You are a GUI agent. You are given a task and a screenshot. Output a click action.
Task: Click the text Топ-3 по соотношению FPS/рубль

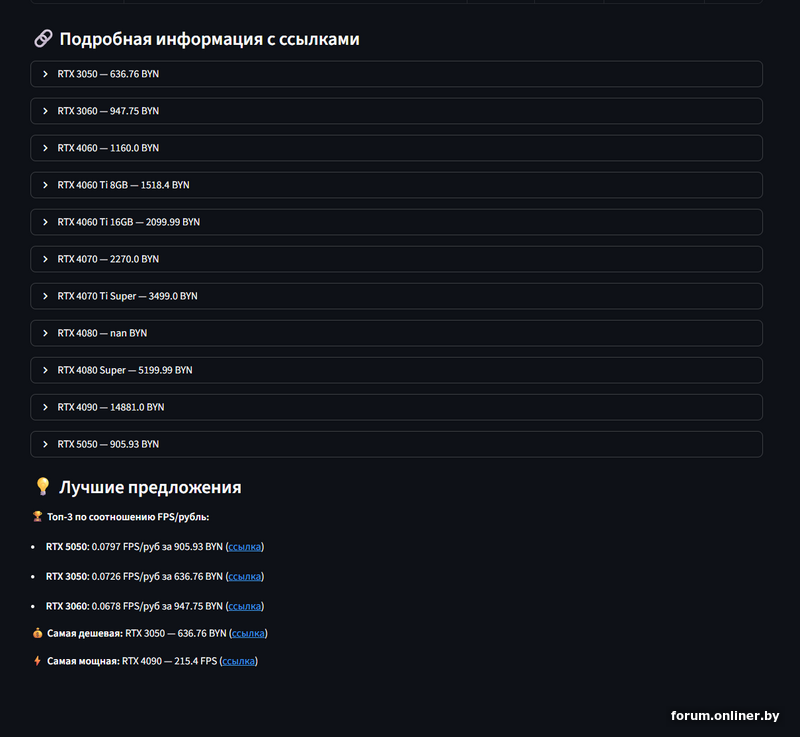[x=128, y=517]
